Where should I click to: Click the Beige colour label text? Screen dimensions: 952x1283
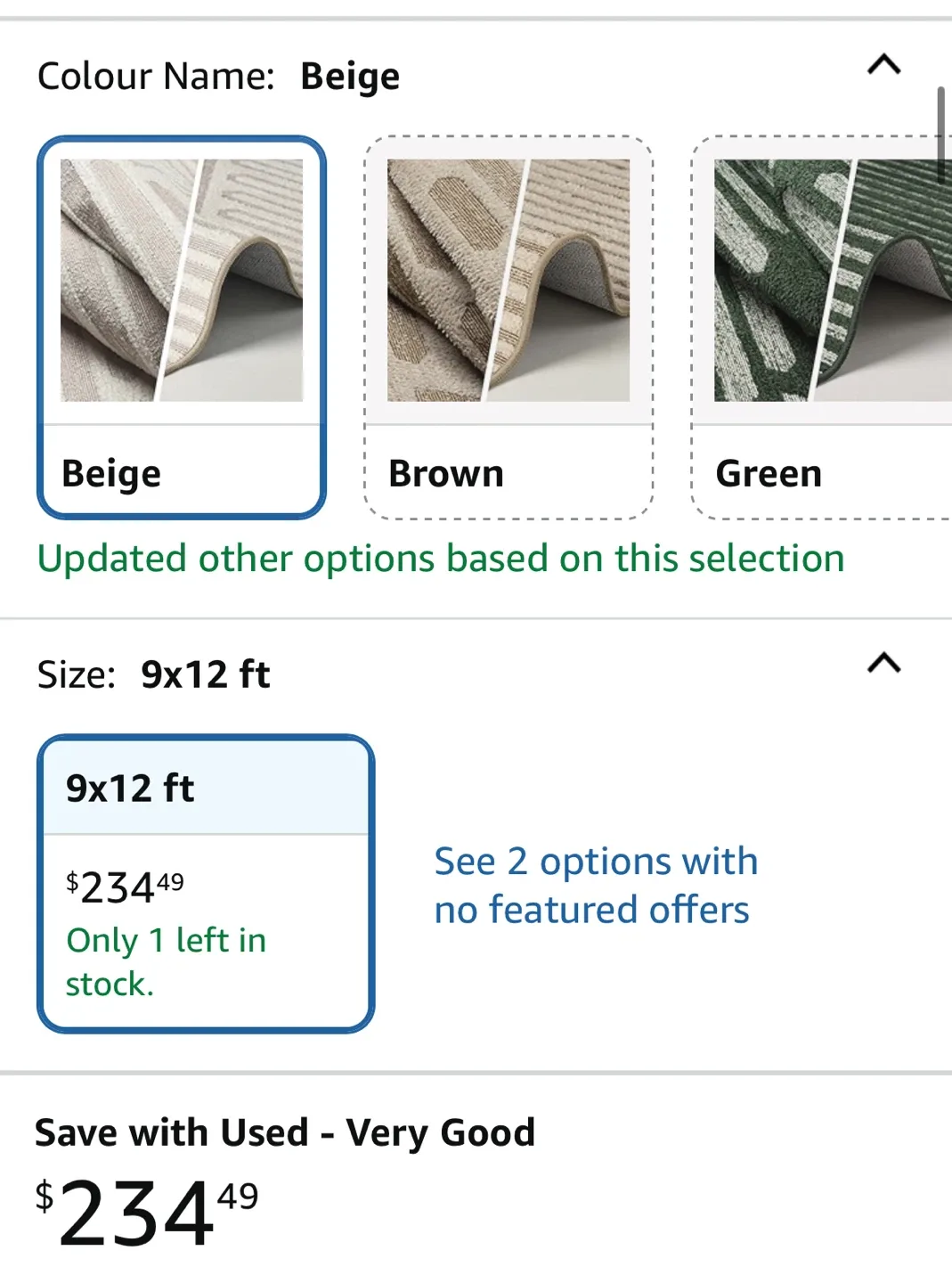110,473
